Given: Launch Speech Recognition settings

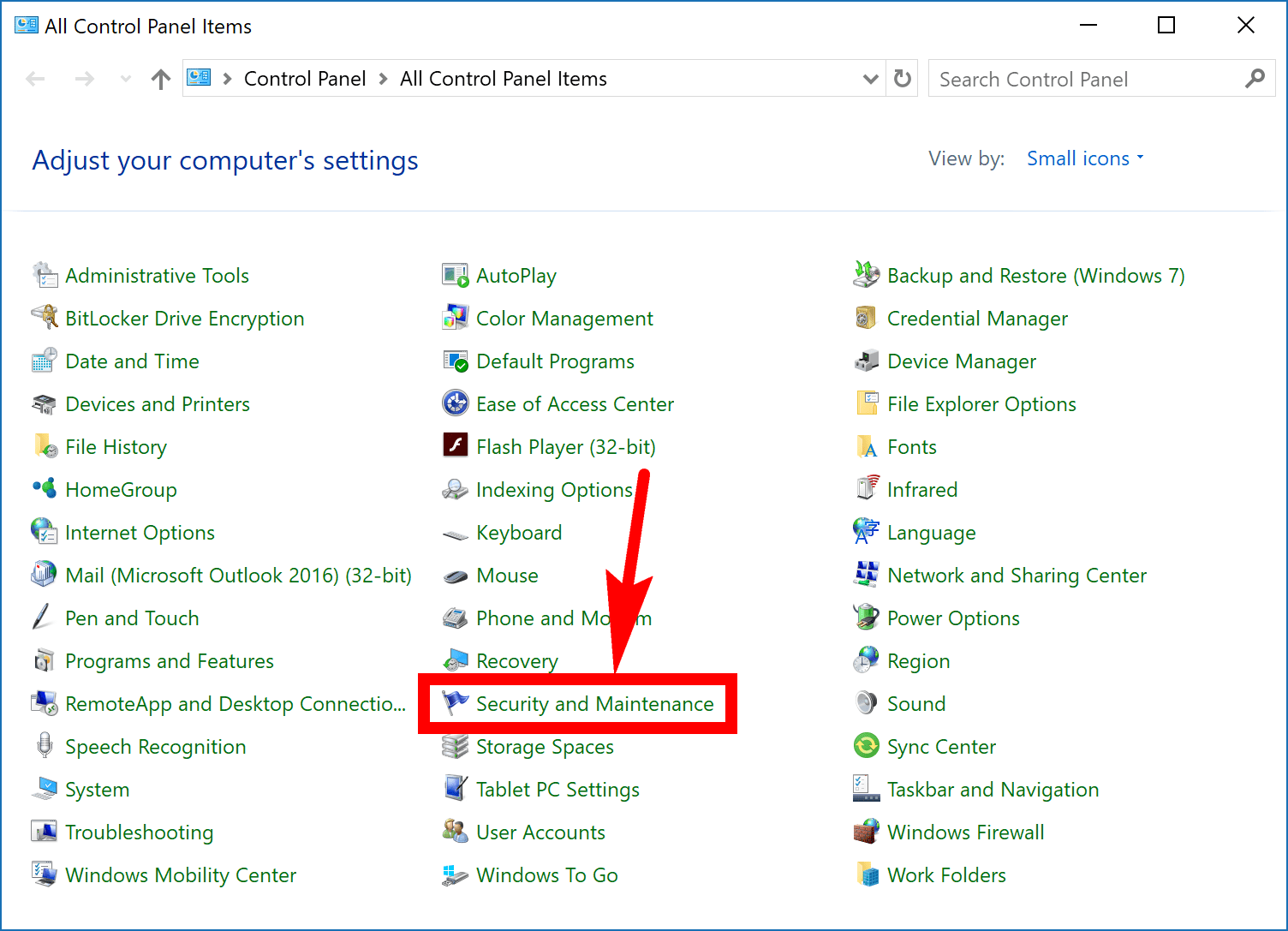Looking at the screenshot, I should [155, 746].
